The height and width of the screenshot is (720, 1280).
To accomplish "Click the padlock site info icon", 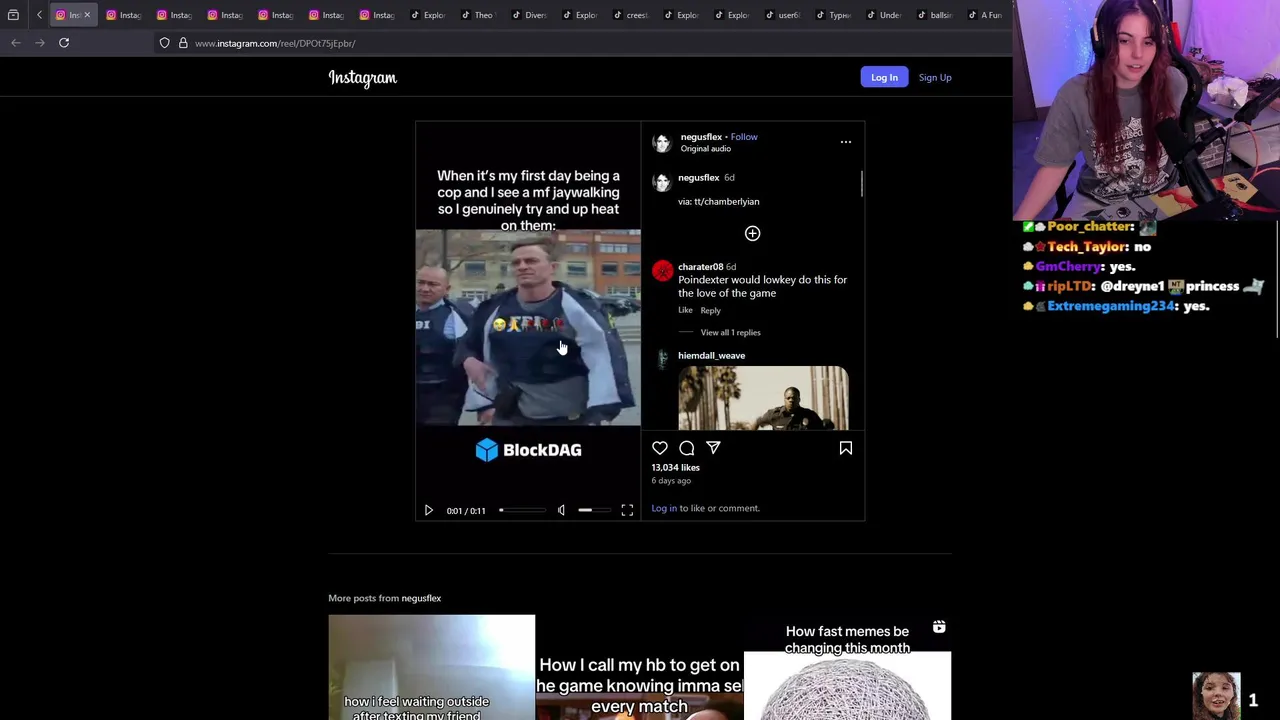I will point(183,43).
